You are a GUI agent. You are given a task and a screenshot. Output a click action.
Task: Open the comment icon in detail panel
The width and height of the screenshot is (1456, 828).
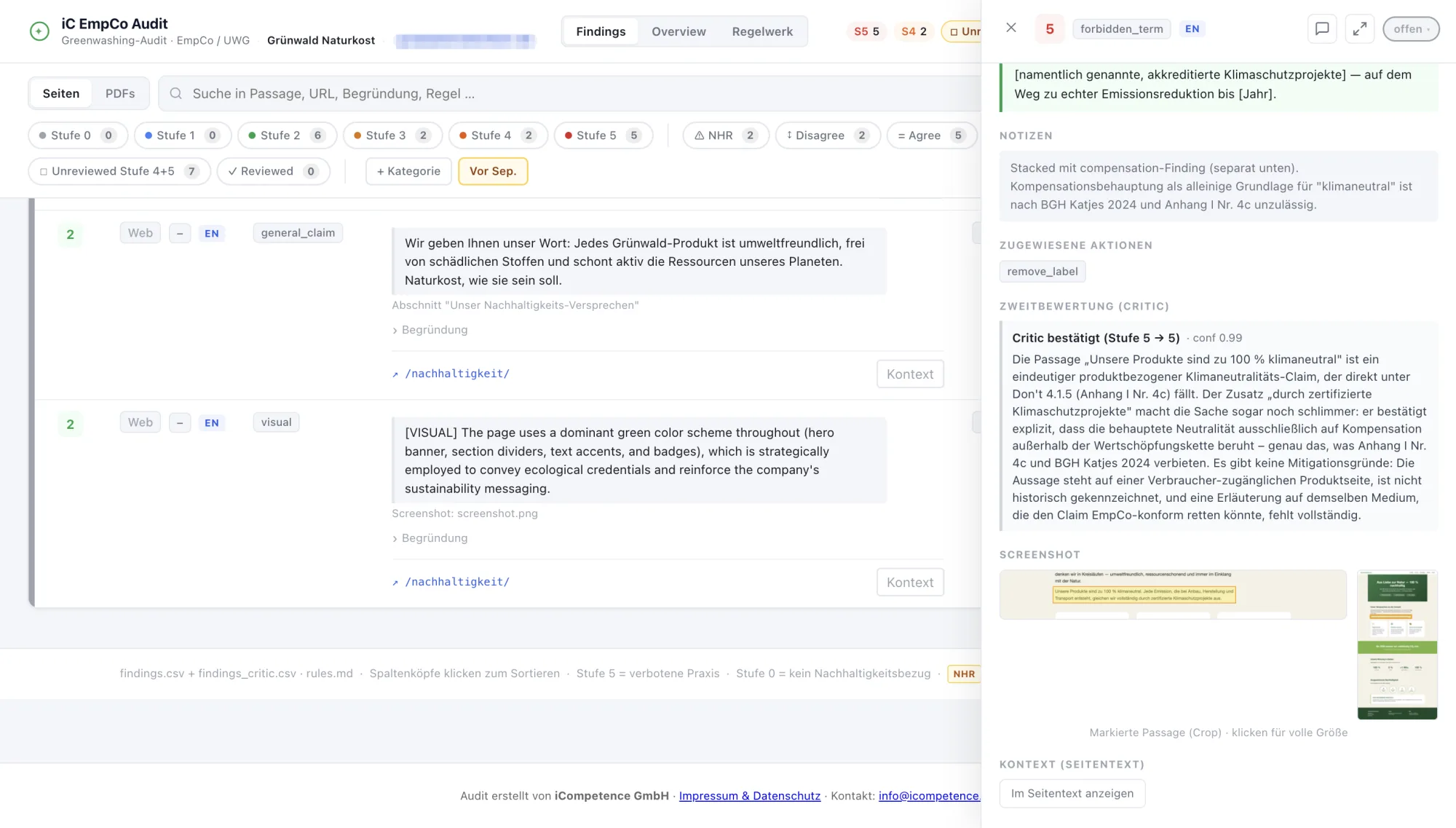[x=1322, y=29]
